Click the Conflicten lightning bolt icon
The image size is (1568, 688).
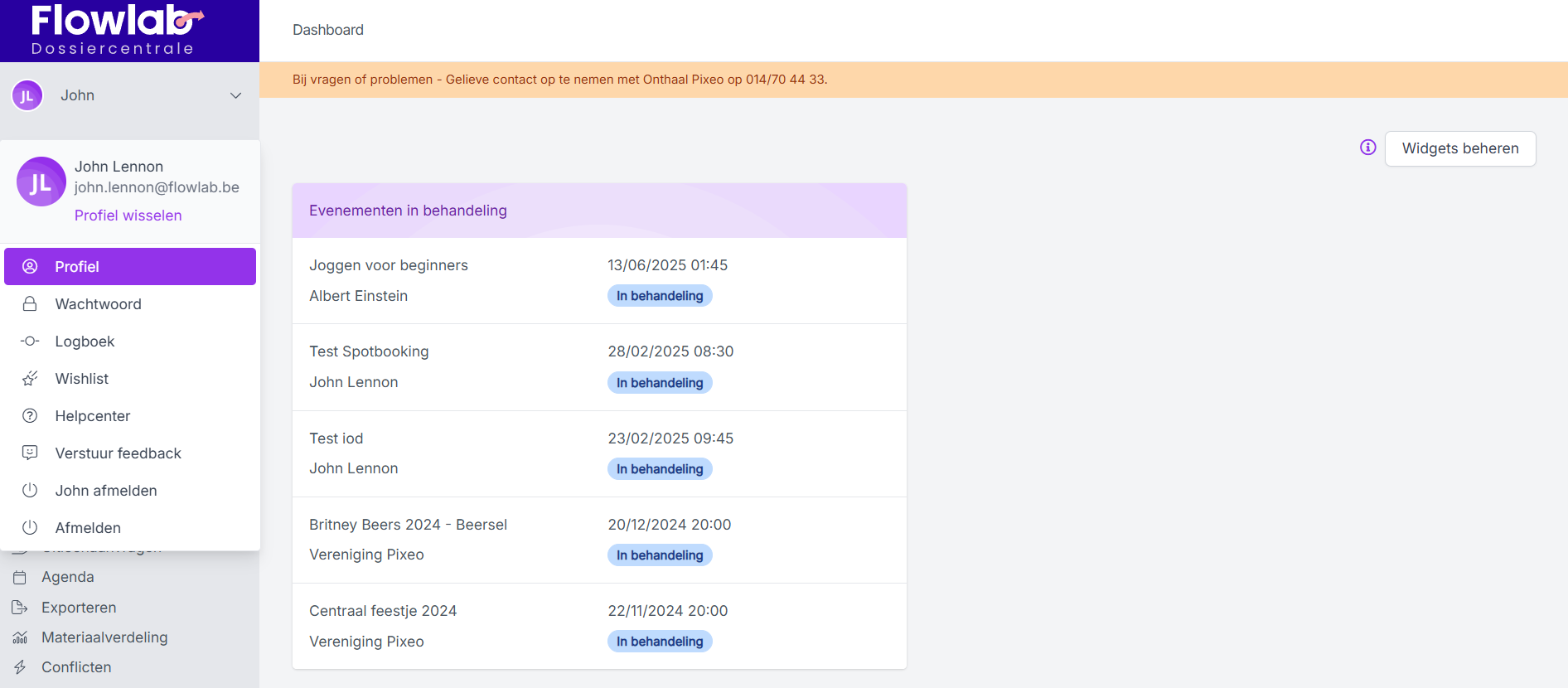[x=20, y=667]
